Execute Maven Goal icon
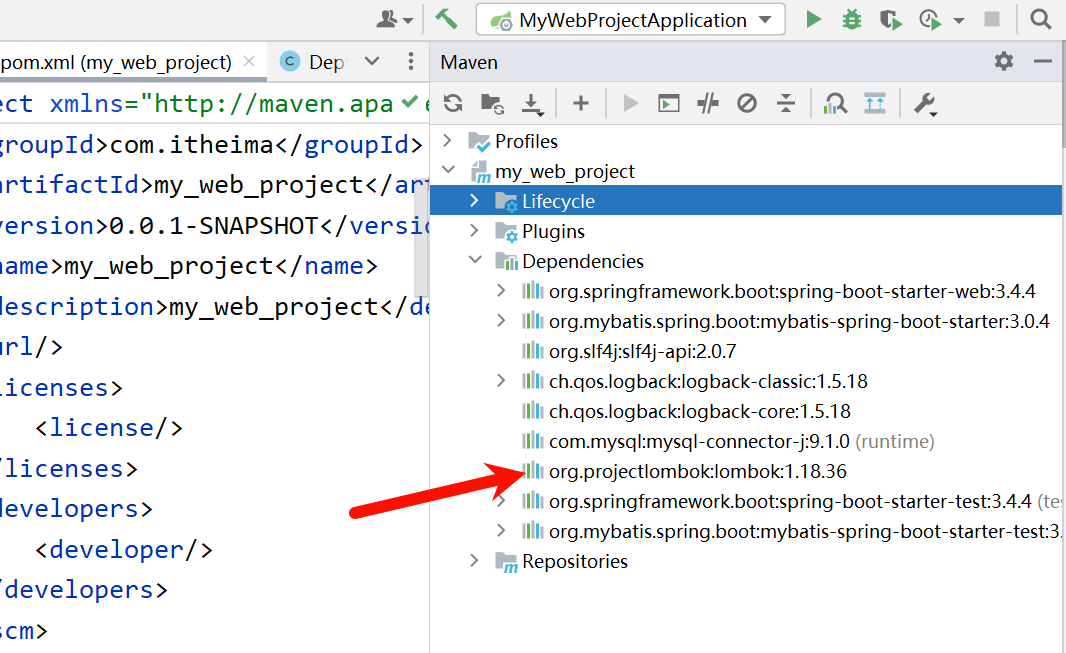The width and height of the screenshot is (1066, 653). (669, 103)
